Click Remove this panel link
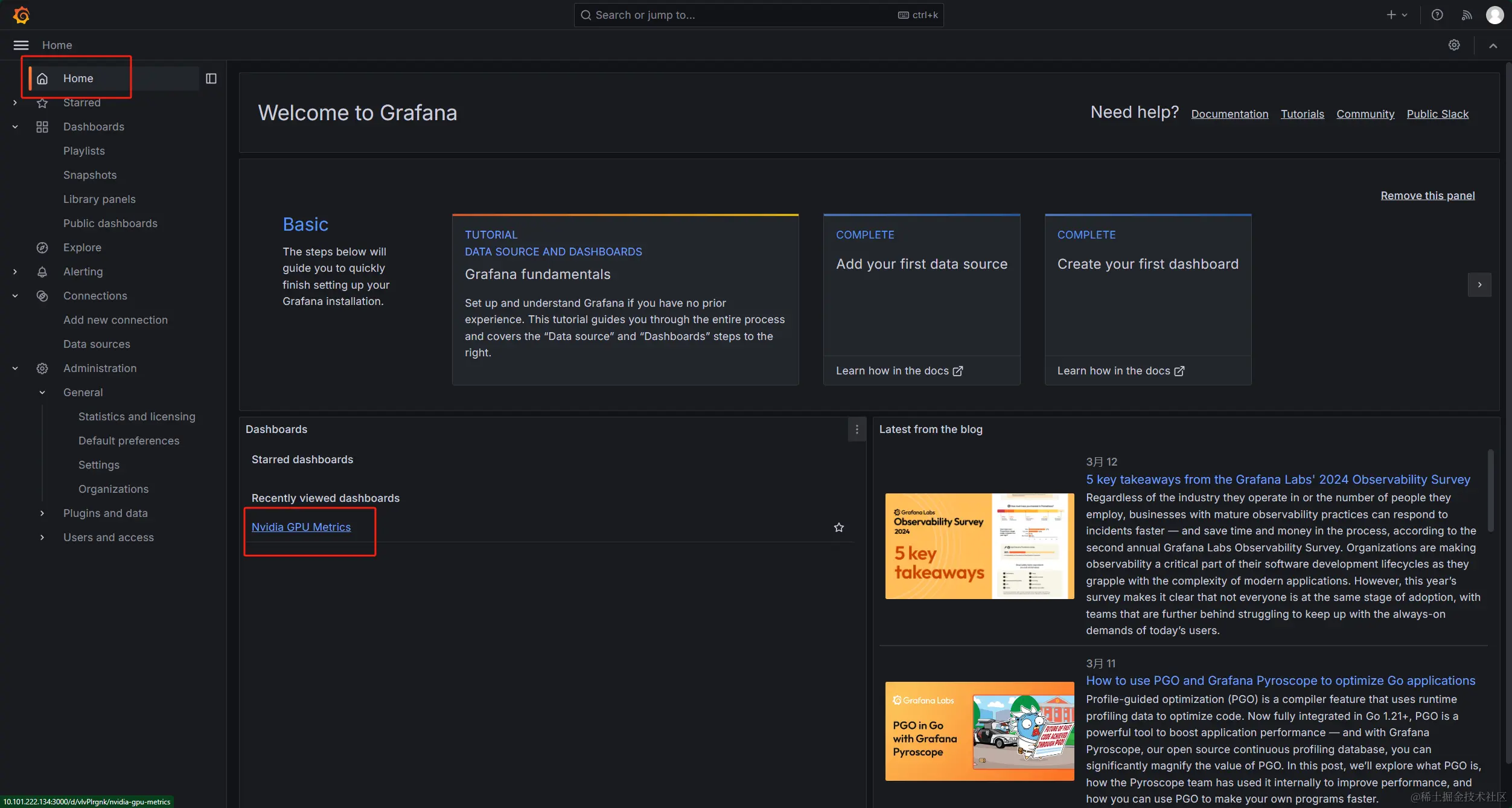The width and height of the screenshot is (1512, 808). pyautogui.click(x=1427, y=196)
